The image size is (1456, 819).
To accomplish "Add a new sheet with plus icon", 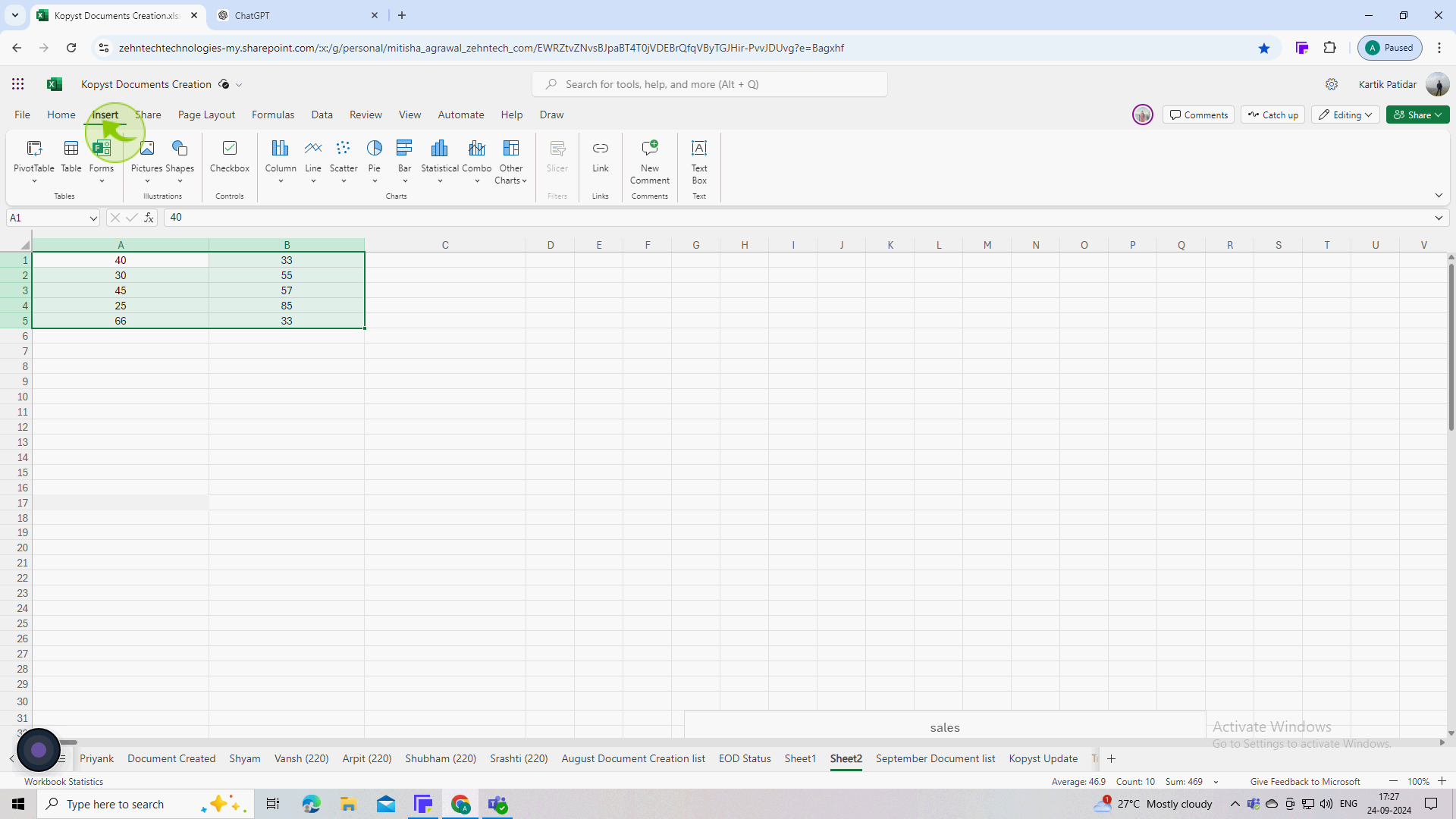I will pos(1112,759).
